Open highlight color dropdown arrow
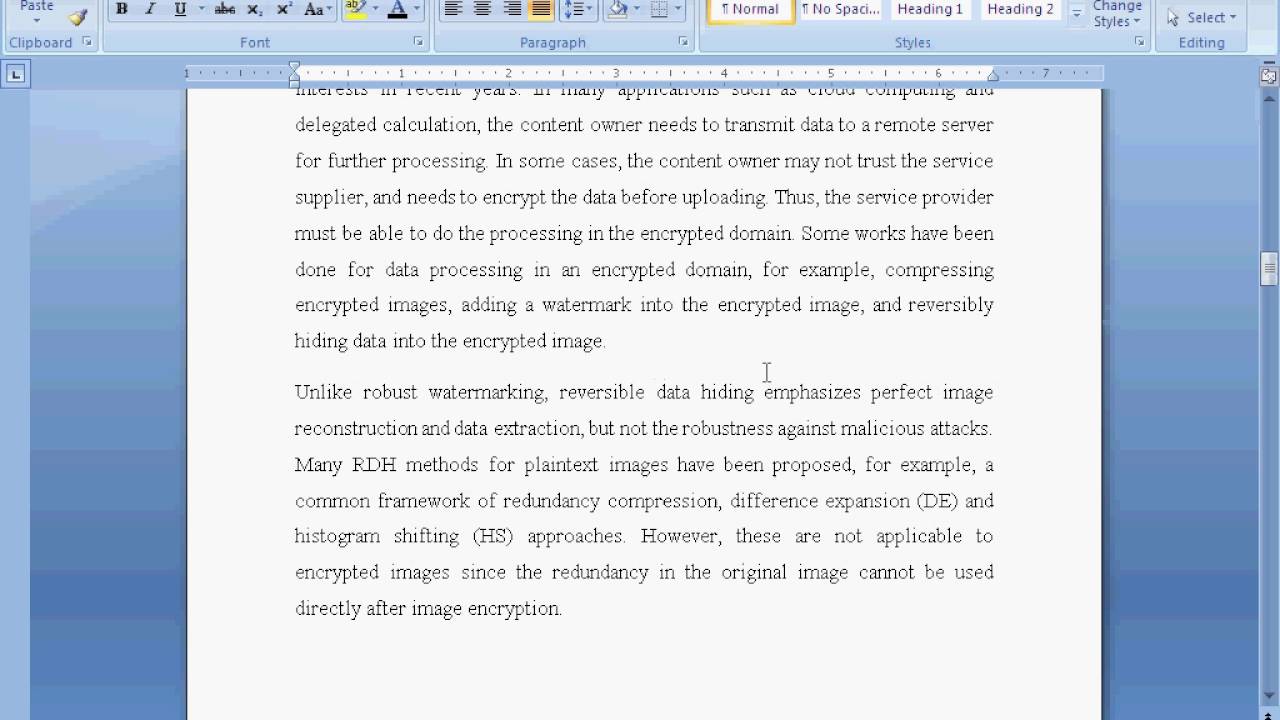 (374, 9)
